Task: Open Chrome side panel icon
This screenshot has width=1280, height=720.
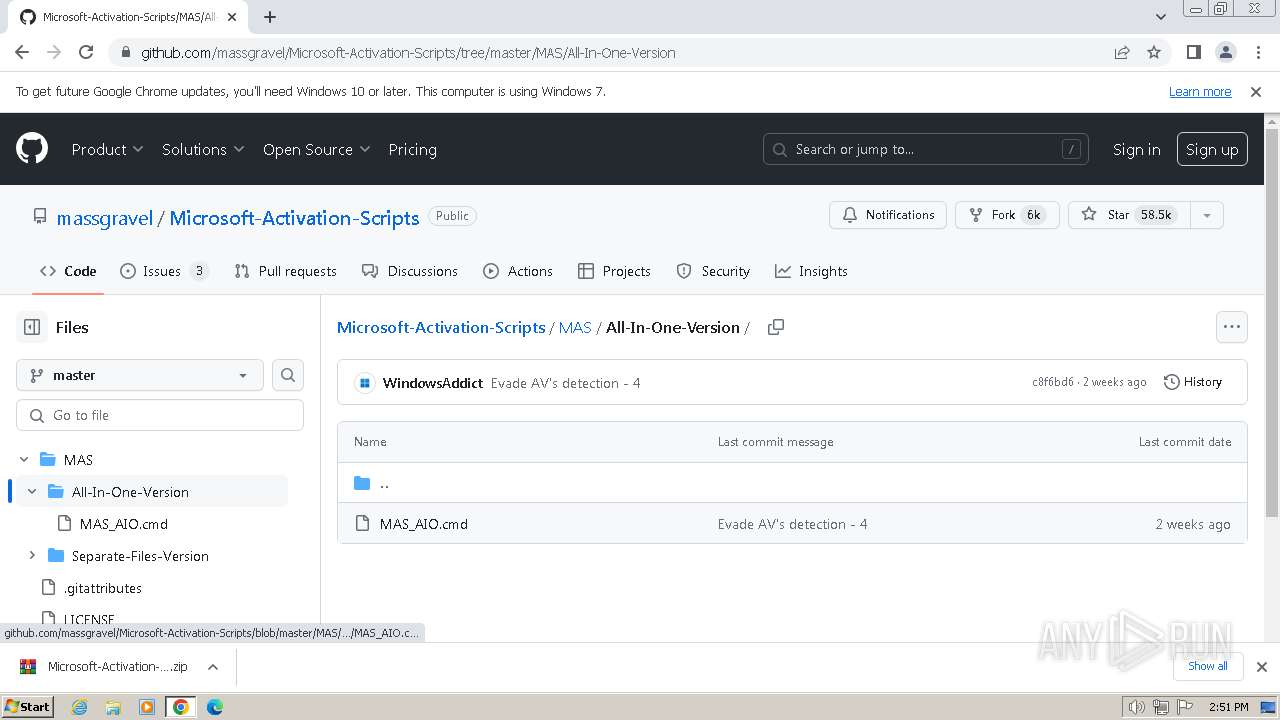Action: (x=1193, y=52)
